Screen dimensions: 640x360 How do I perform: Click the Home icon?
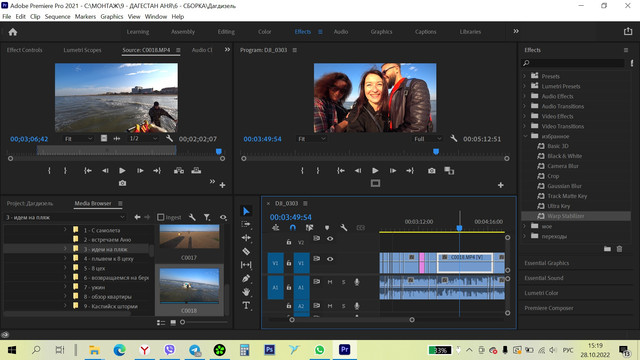pyautogui.click(x=13, y=32)
